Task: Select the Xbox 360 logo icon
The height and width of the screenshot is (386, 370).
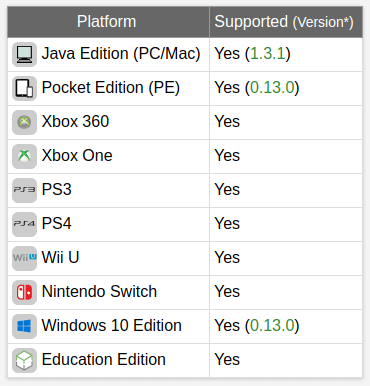Action: click(24, 122)
